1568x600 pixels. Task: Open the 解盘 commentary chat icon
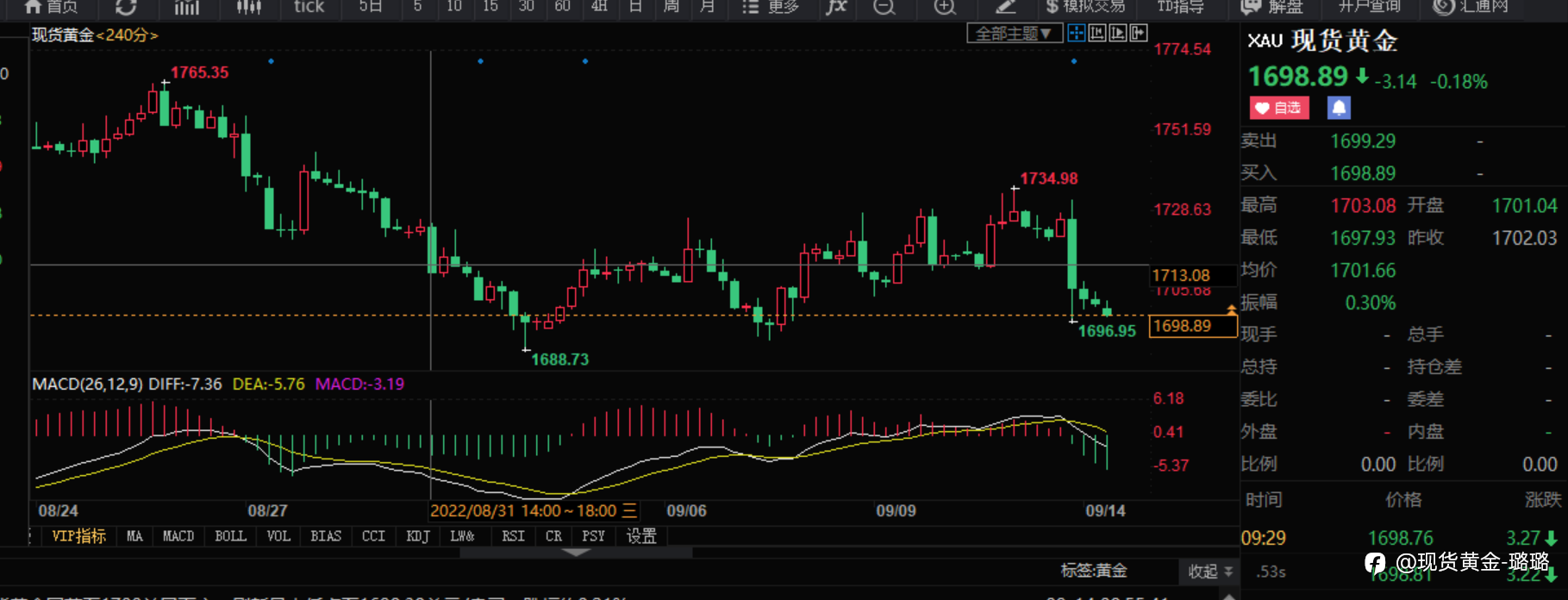[x=1271, y=7]
